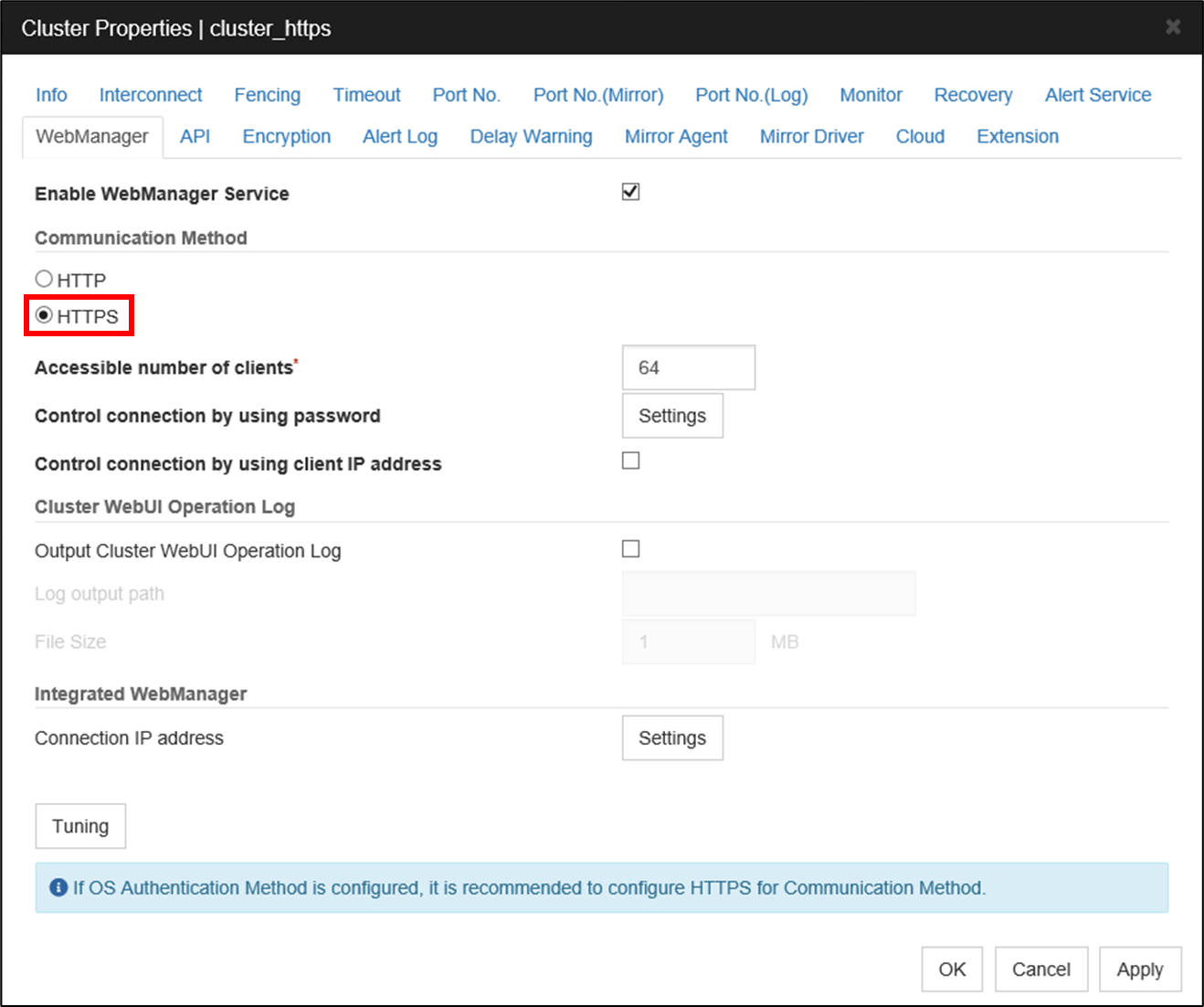Viewport: 1204px width, 1007px height.
Task: Open the Alert Log tab
Action: point(399,135)
